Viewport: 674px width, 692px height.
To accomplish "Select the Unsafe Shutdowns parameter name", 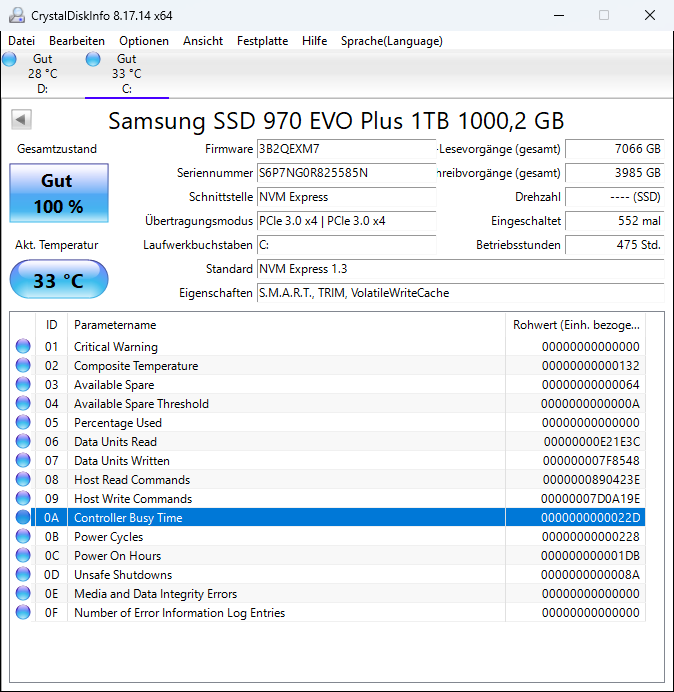I will [123, 575].
